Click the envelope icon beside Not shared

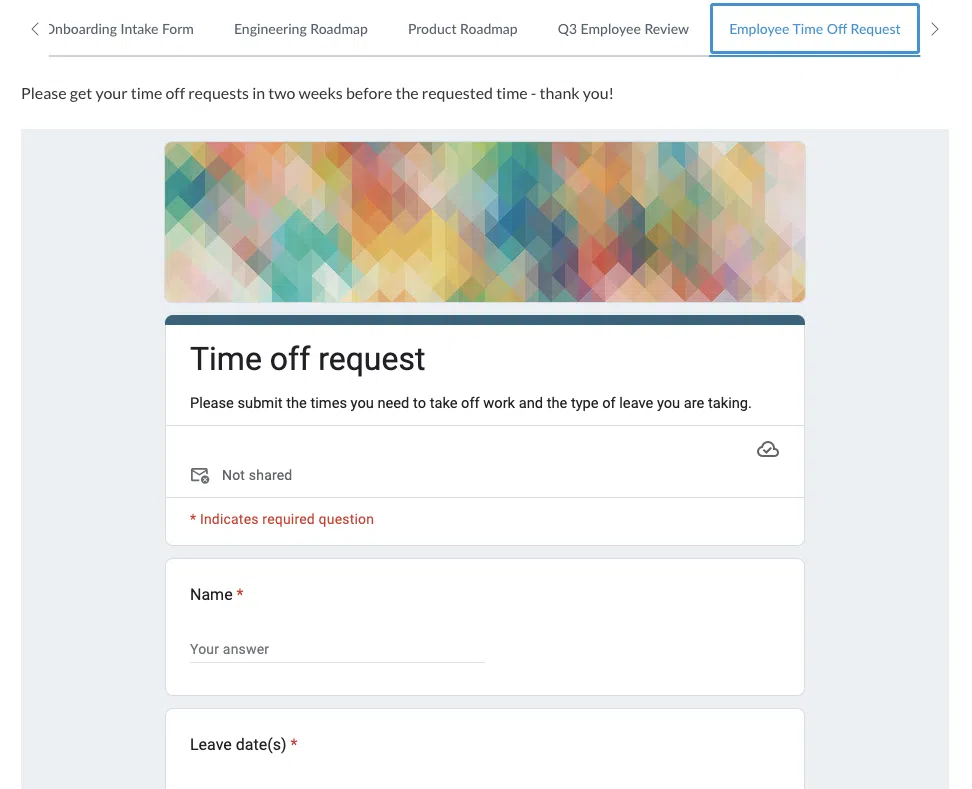[200, 475]
